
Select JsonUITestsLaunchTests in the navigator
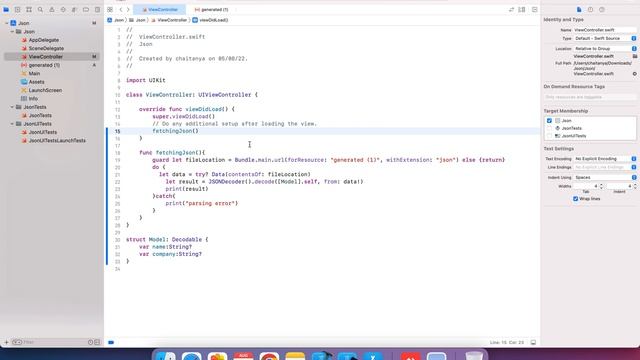(57, 140)
